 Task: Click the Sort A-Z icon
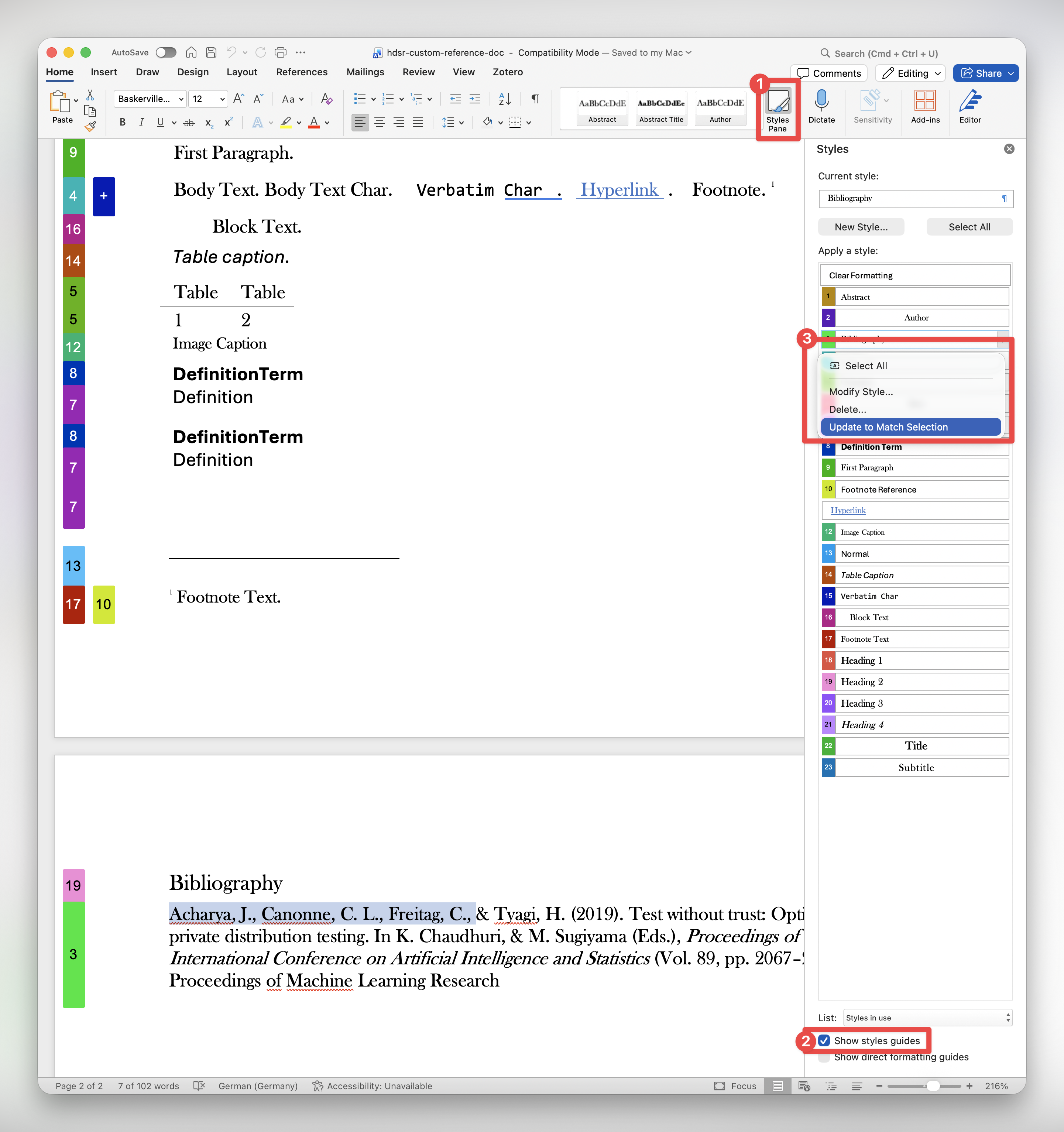pos(504,99)
